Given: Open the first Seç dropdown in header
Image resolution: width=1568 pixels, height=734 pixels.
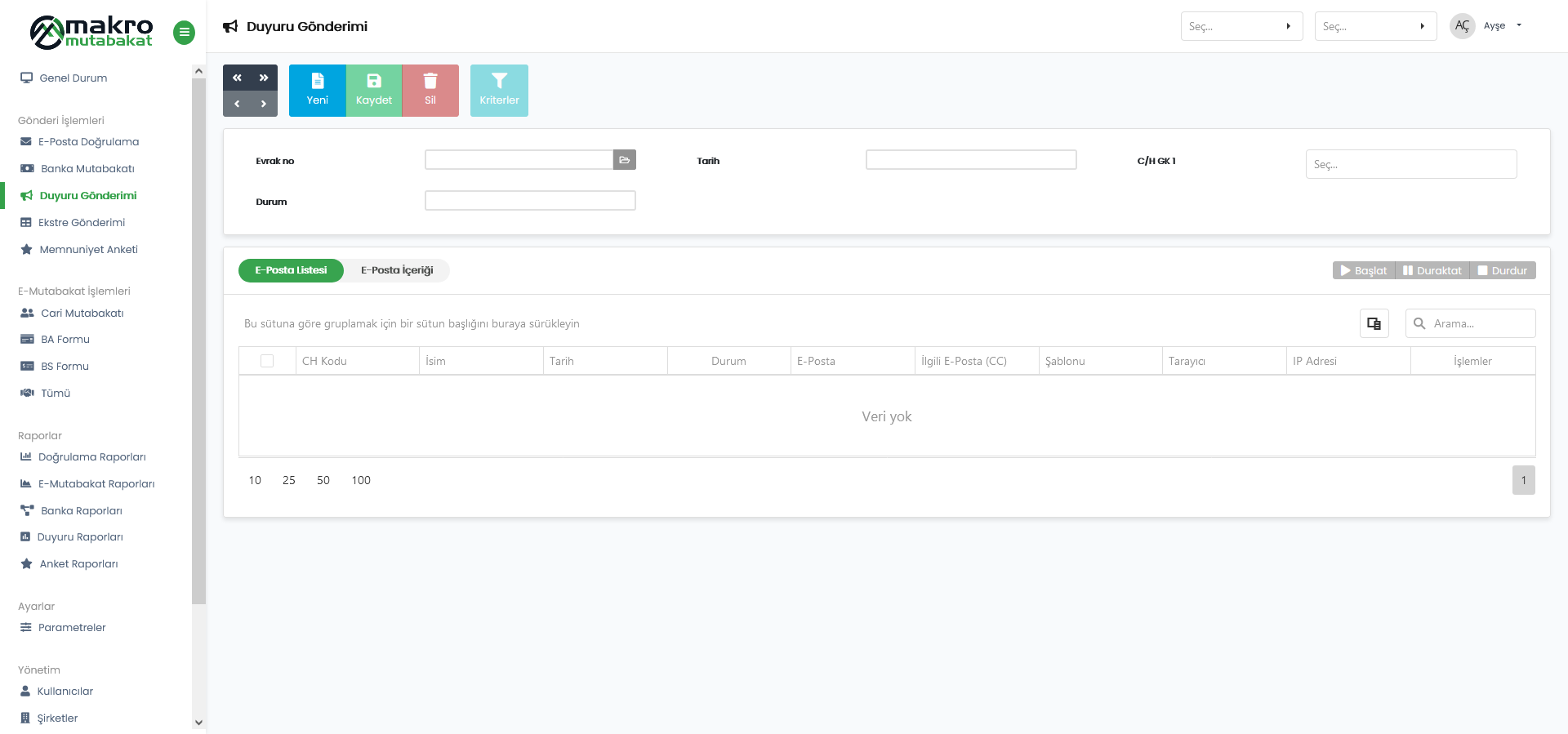Looking at the screenshot, I should (1241, 26).
